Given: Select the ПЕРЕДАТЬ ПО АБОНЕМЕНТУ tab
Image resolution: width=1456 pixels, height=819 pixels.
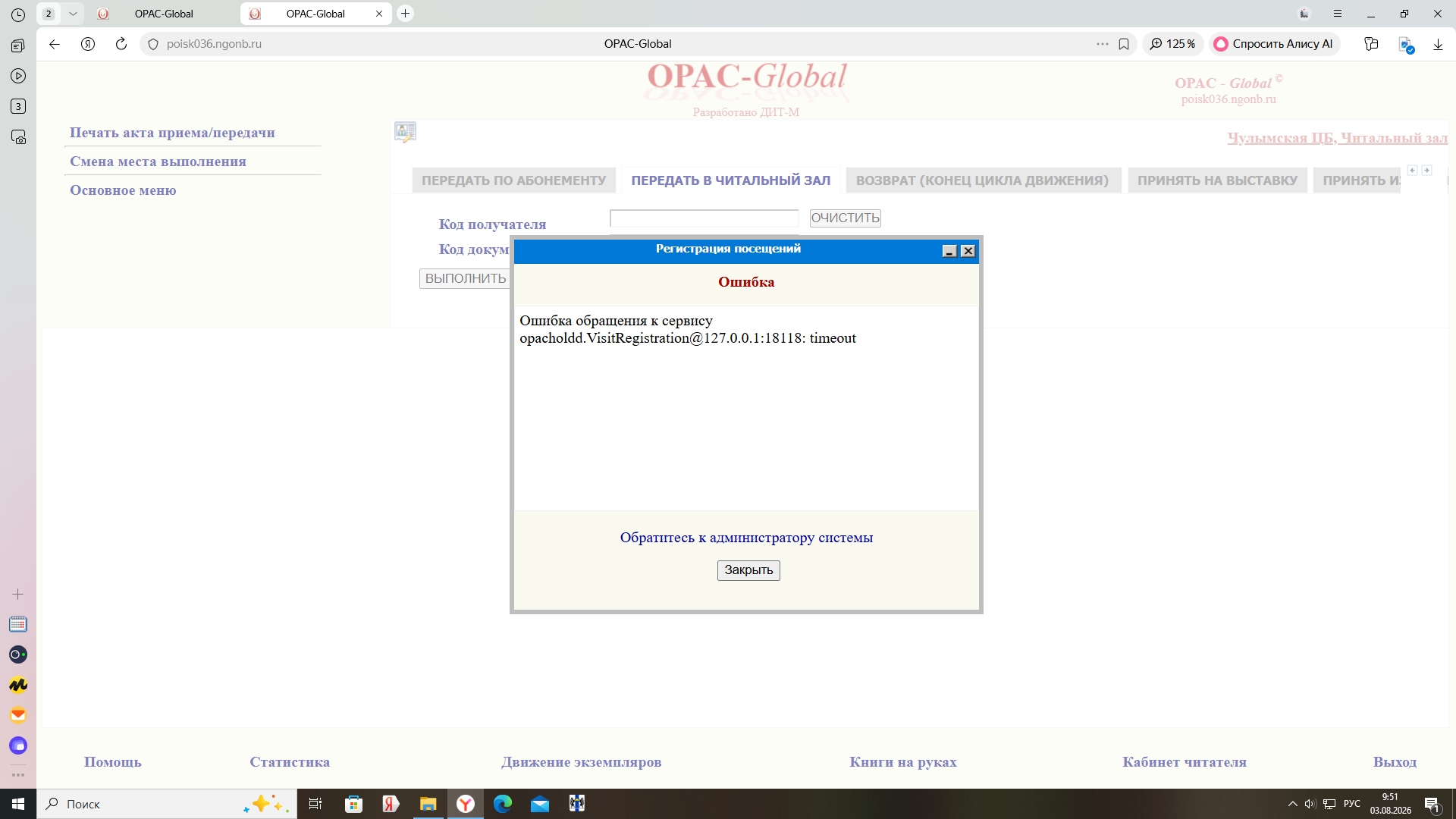Looking at the screenshot, I should tap(514, 180).
